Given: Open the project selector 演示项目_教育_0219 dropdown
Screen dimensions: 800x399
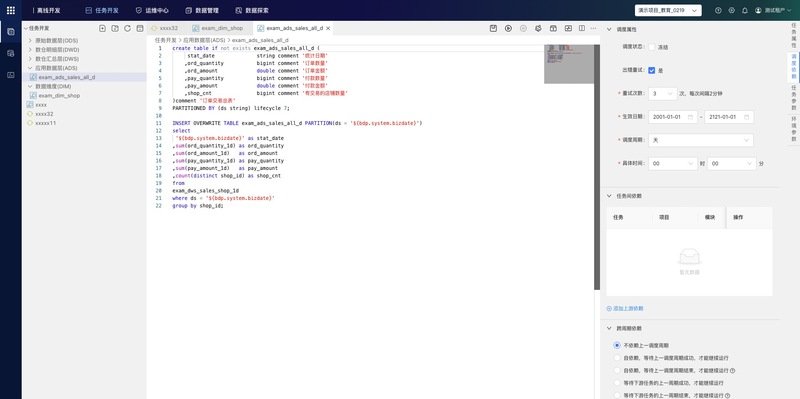Looking at the screenshot, I should coord(668,10).
